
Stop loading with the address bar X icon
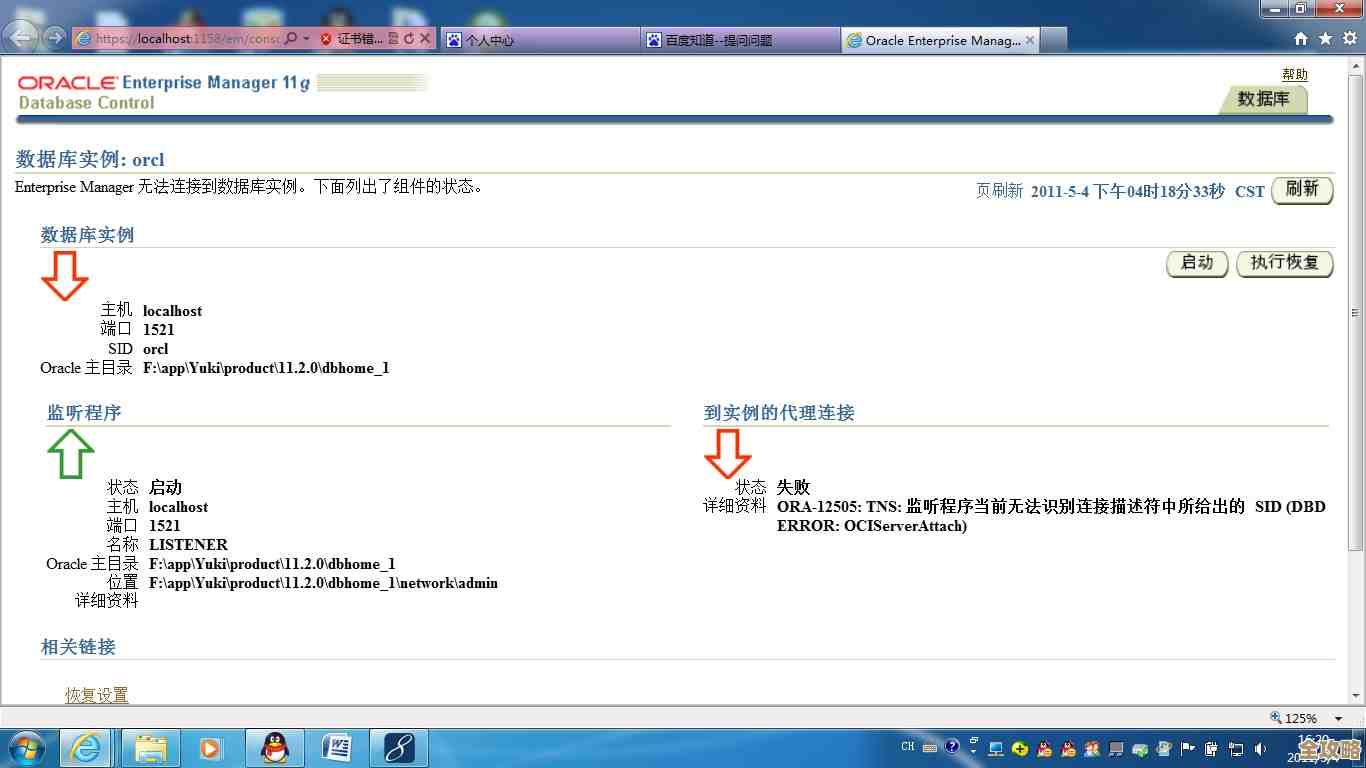point(425,40)
